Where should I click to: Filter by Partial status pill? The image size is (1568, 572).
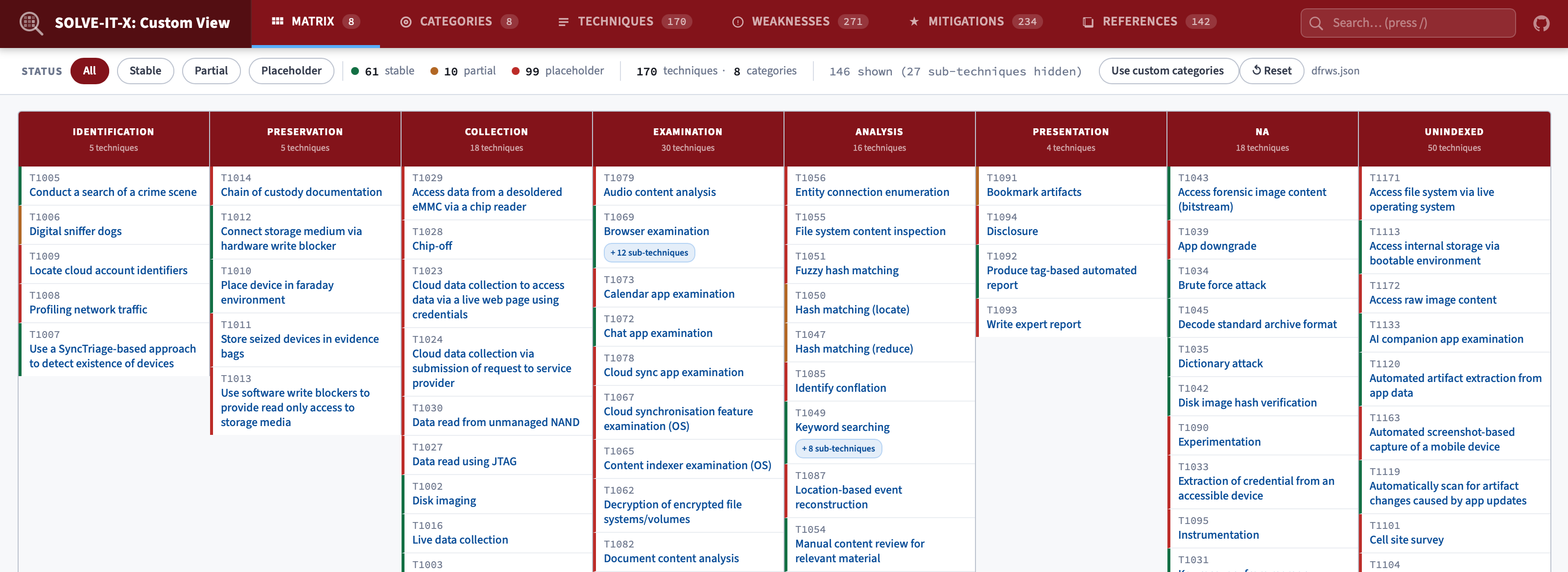211,71
